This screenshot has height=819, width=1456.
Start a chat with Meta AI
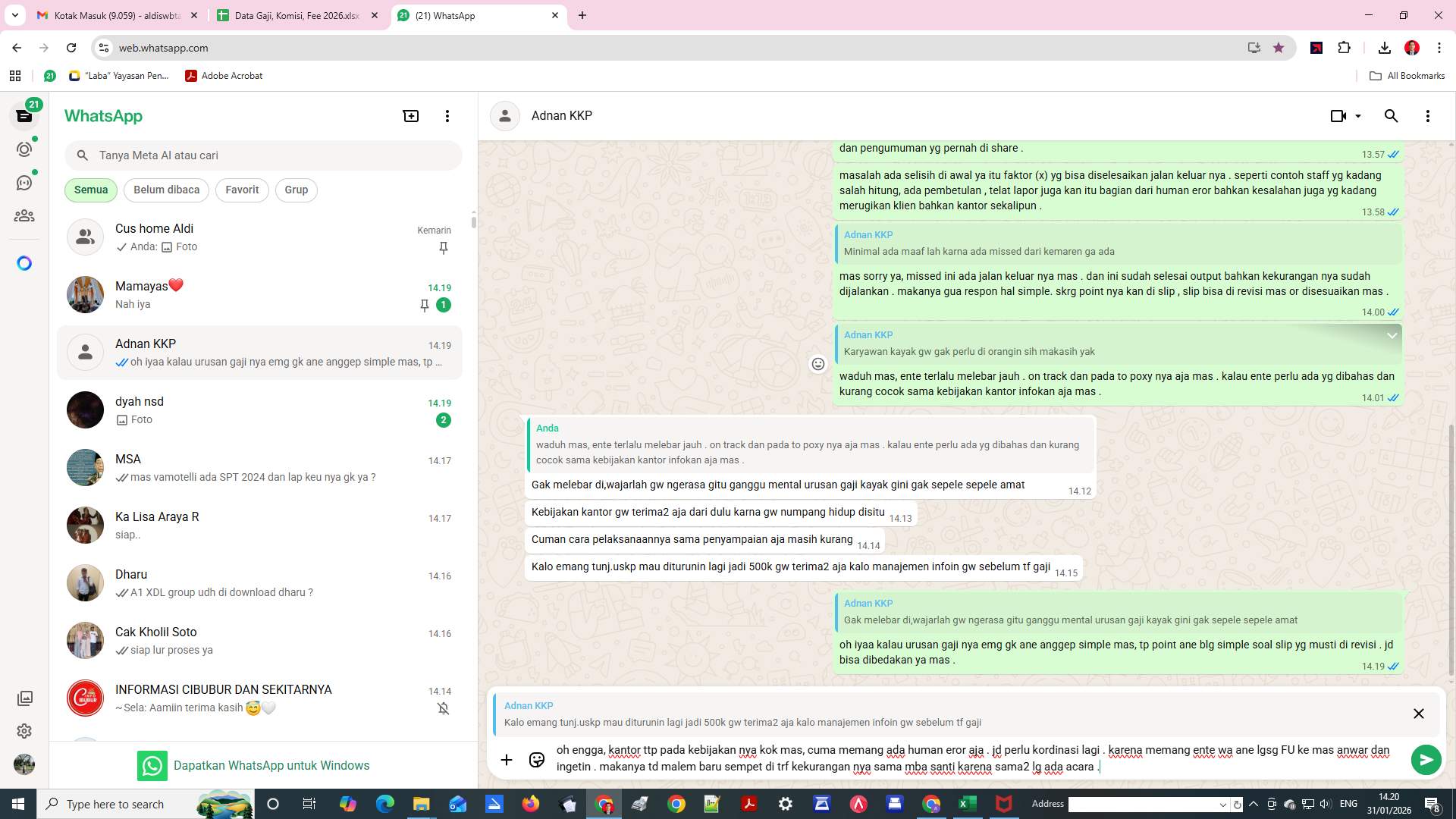click(x=25, y=262)
